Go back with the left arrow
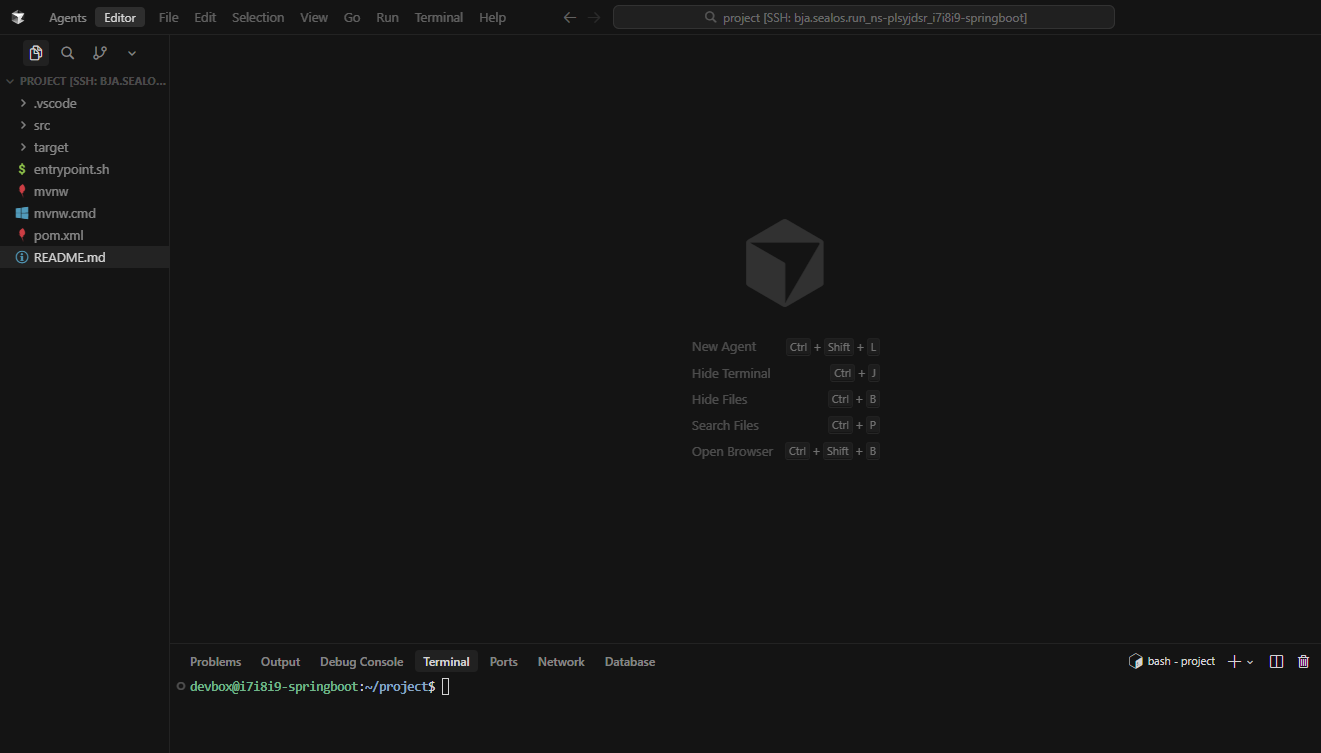 [570, 17]
